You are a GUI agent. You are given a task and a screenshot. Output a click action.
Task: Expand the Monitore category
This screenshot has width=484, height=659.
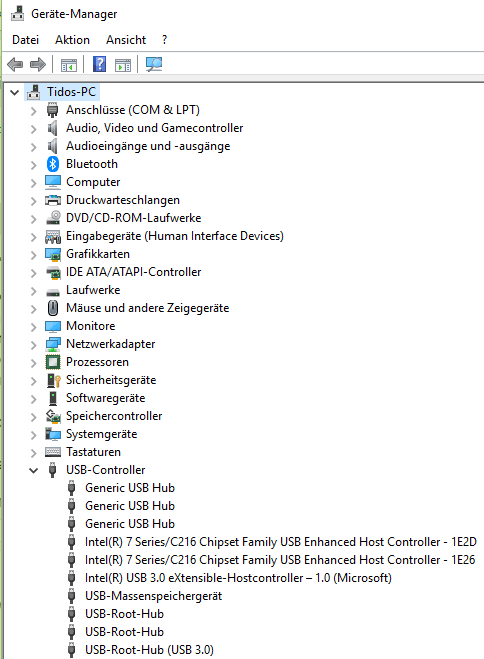tap(34, 327)
